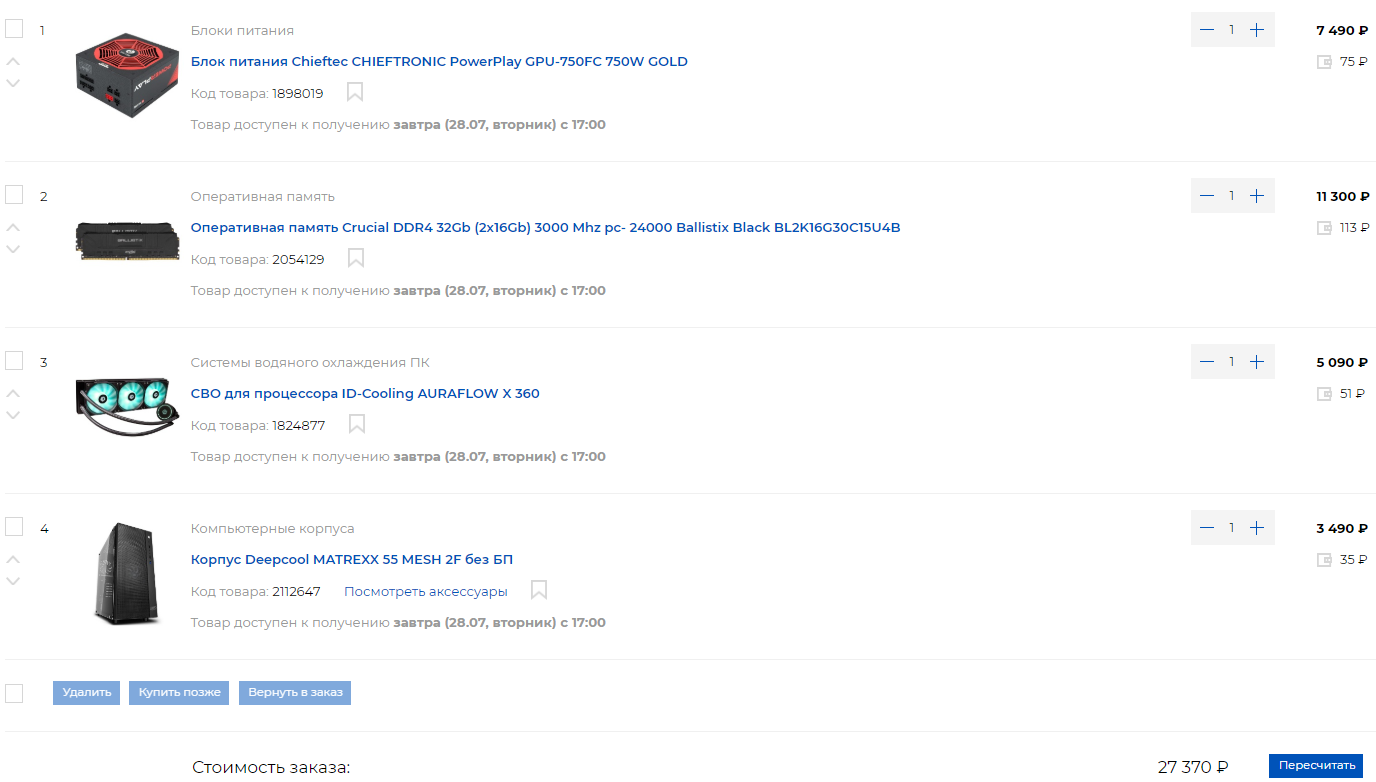Click the category label Блоки питания
The height and width of the screenshot is (782, 1376).
point(242,31)
